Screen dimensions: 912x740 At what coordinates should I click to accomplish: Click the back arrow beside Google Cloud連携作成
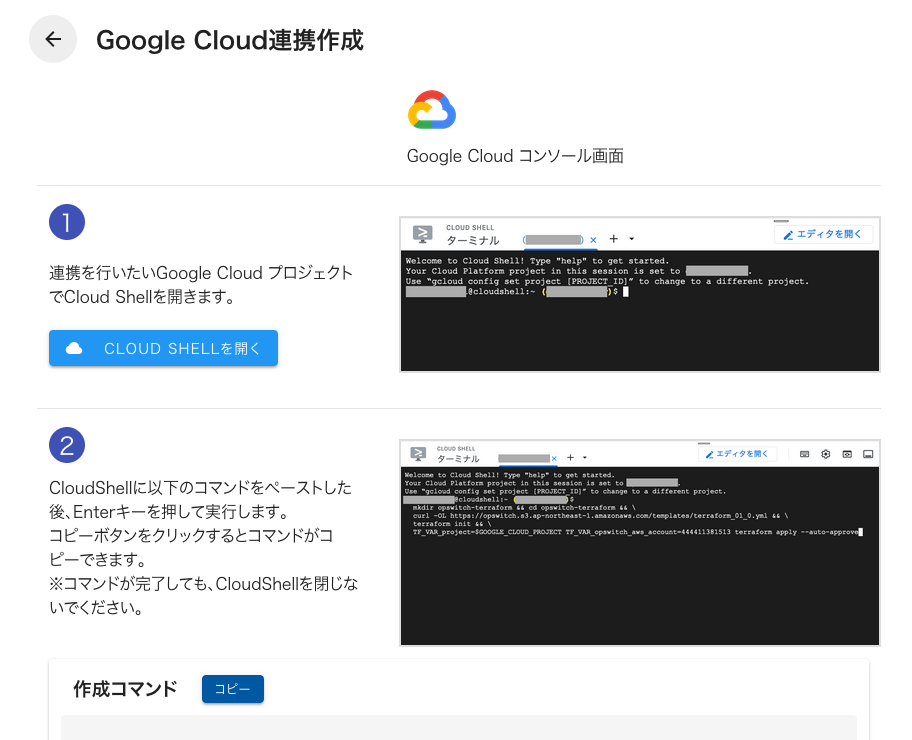click(x=53, y=39)
